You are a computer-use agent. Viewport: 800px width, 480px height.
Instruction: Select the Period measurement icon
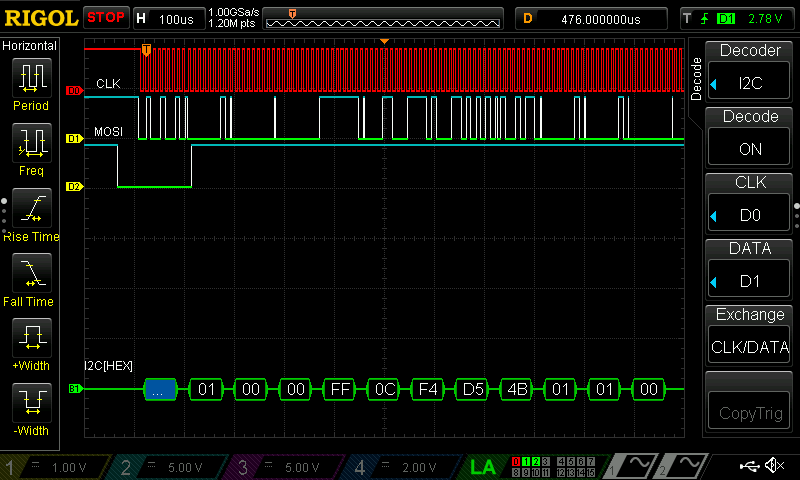[32, 78]
